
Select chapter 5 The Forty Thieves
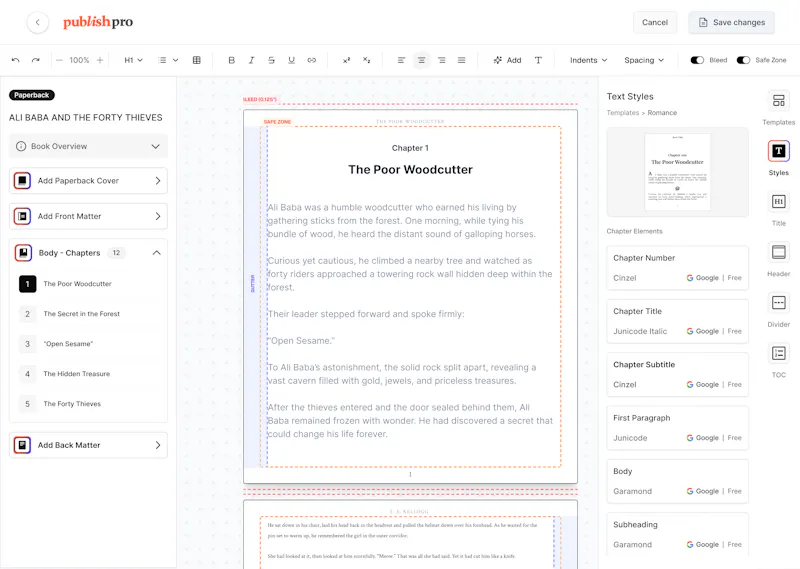88,404
